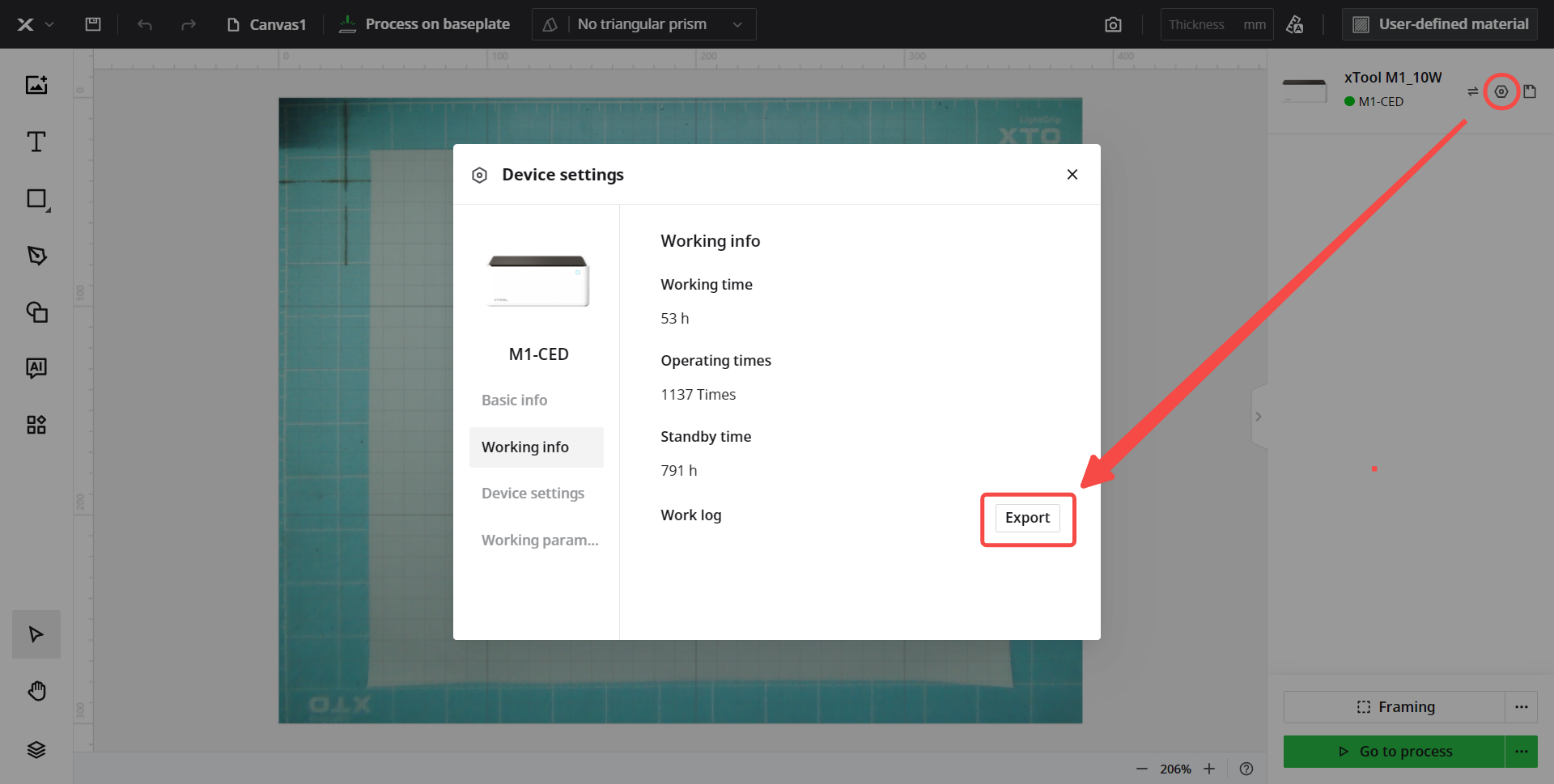Open more options next to Go to process
Image resolution: width=1554 pixels, height=784 pixels.
tap(1522, 752)
